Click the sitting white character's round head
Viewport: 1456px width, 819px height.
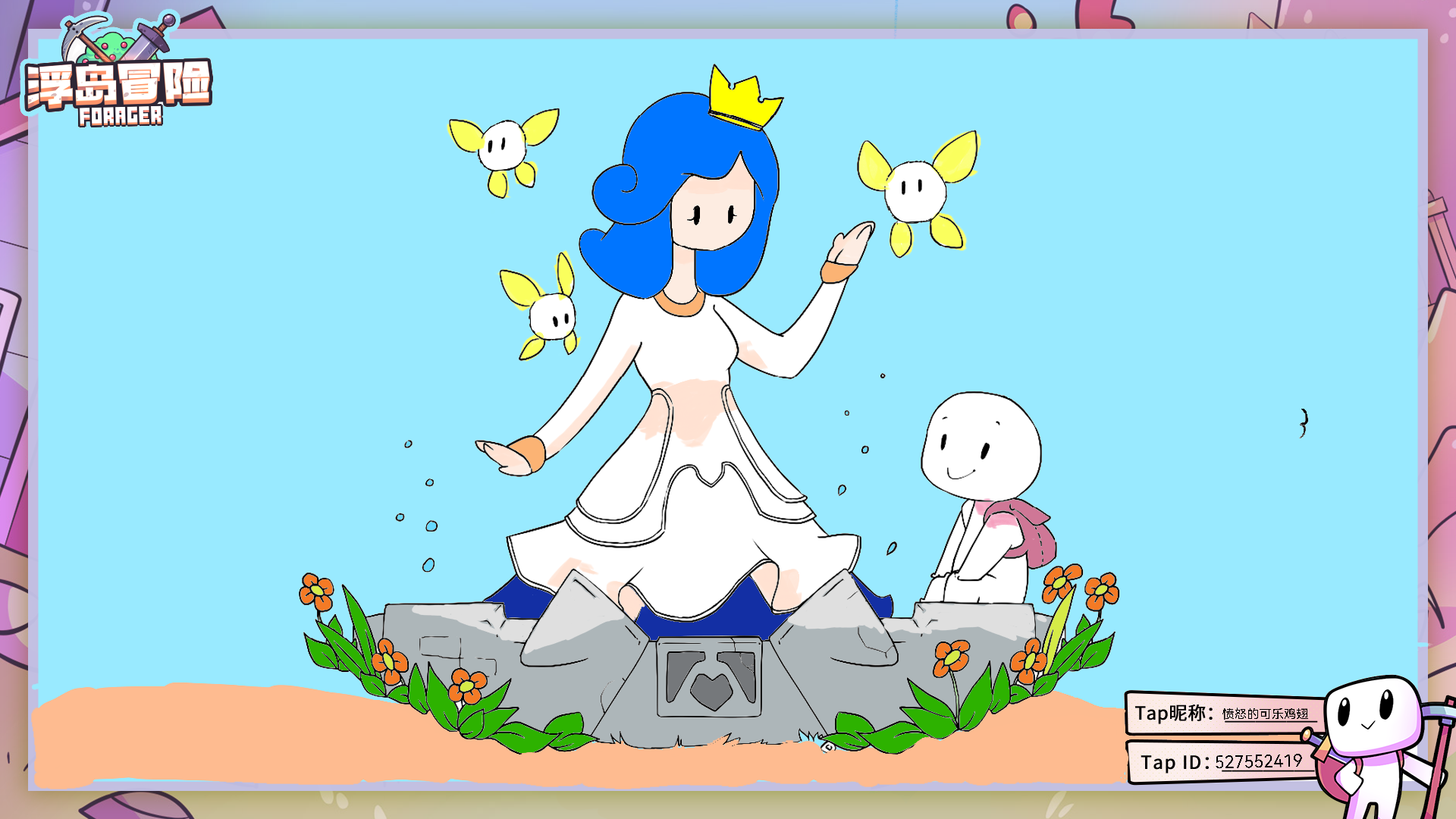(x=981, y=447)
